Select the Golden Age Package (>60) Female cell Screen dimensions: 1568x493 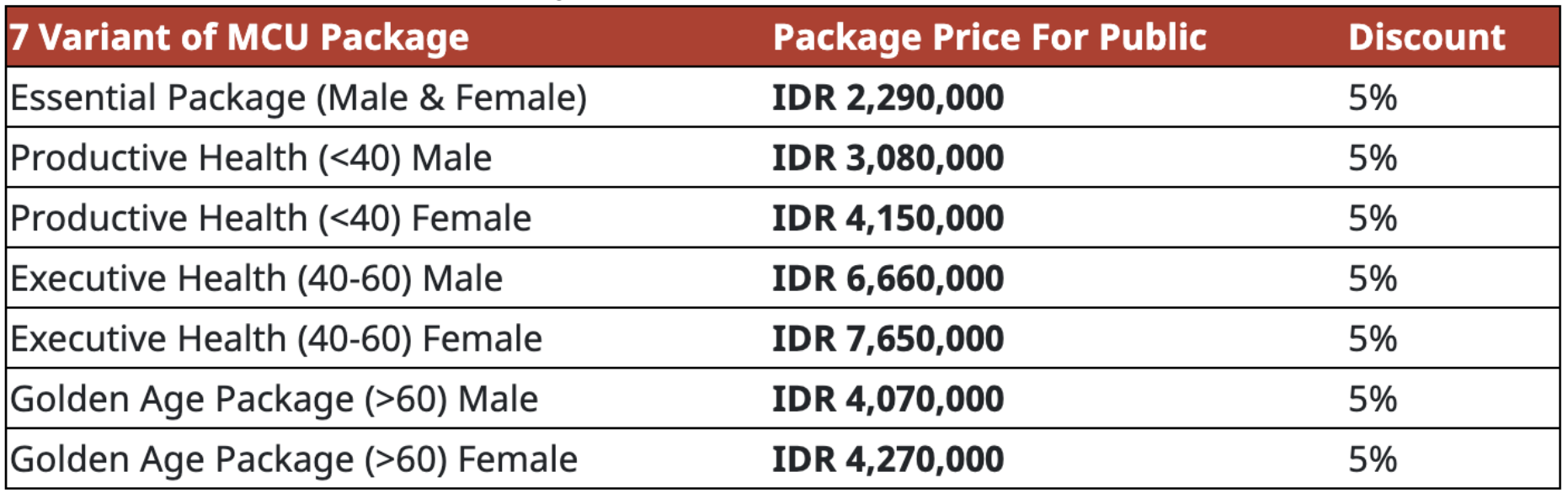tap(294, 460)
